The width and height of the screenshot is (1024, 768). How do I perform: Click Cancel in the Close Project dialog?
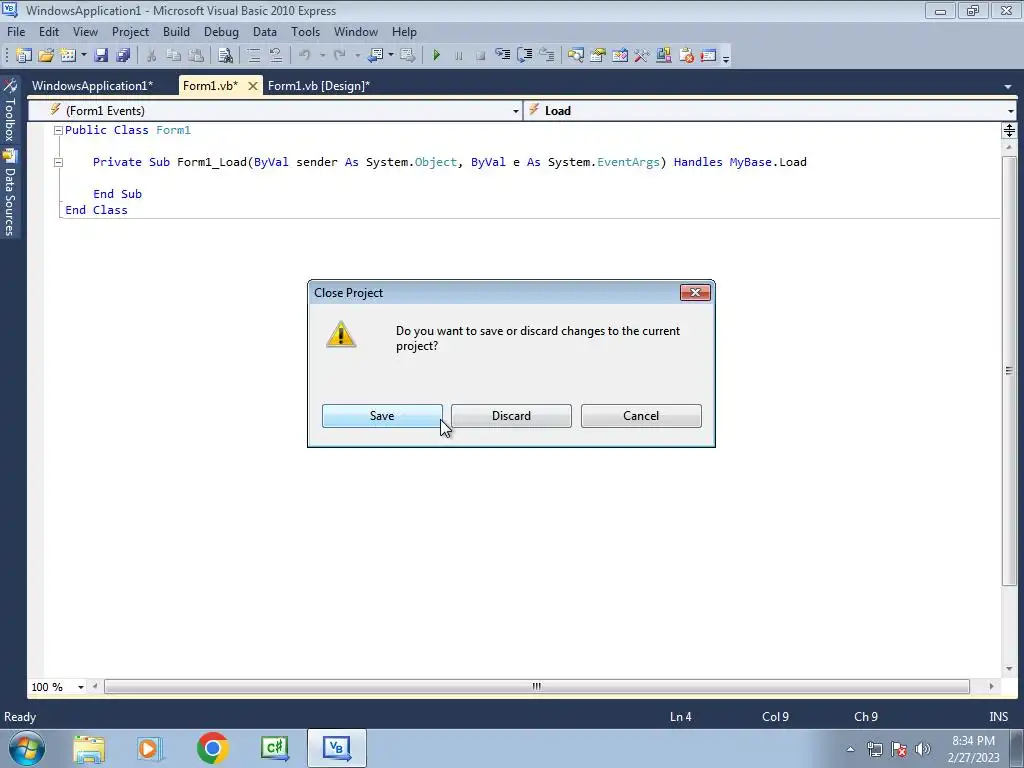click(x=641, y=416)
